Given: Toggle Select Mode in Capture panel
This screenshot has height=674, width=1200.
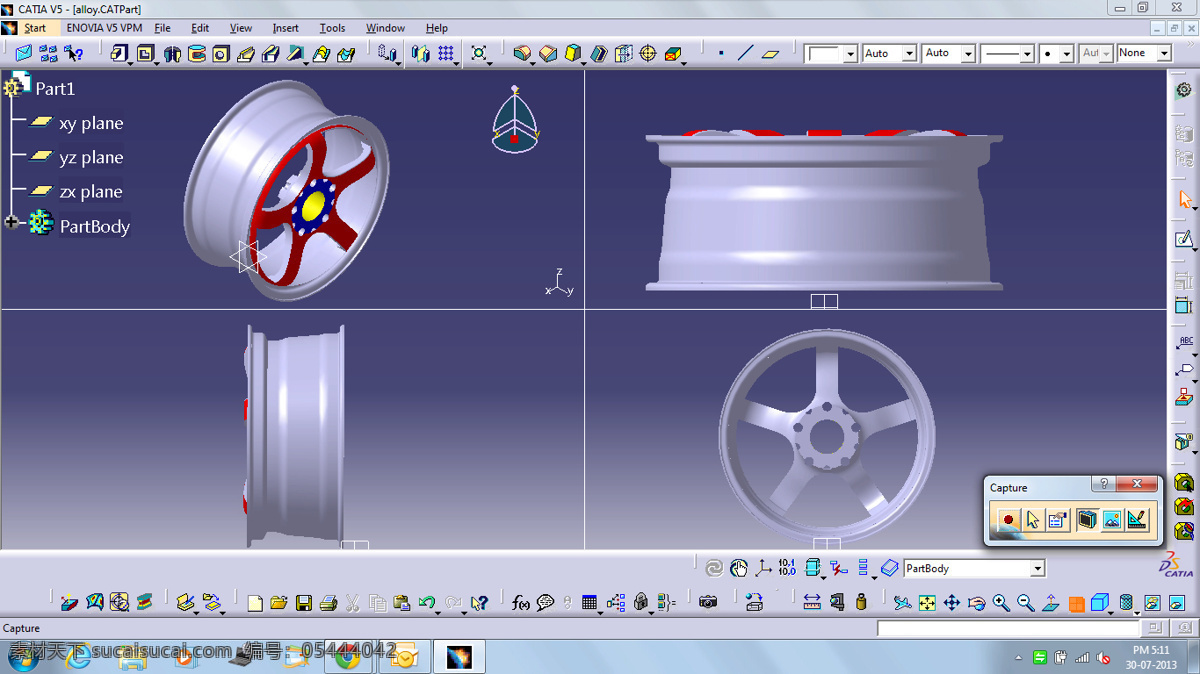Looking at the screenshot, I should tap(1033, 519).
